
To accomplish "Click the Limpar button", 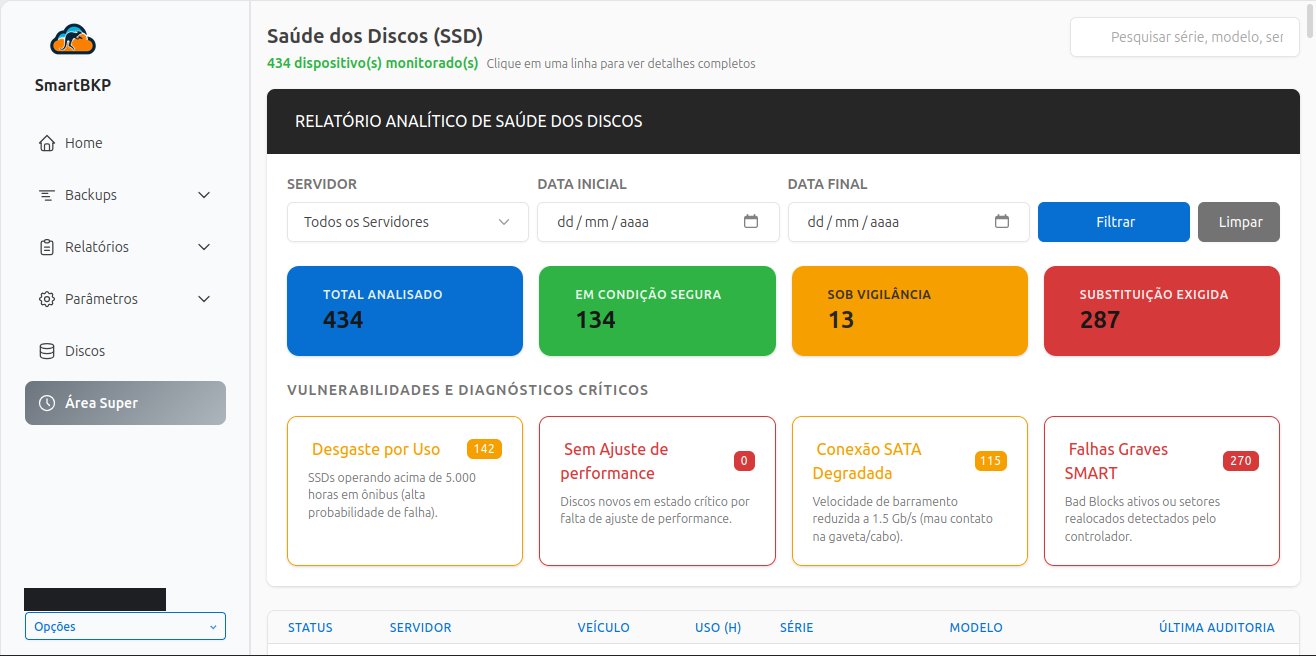I will [x=1239, y=222].
